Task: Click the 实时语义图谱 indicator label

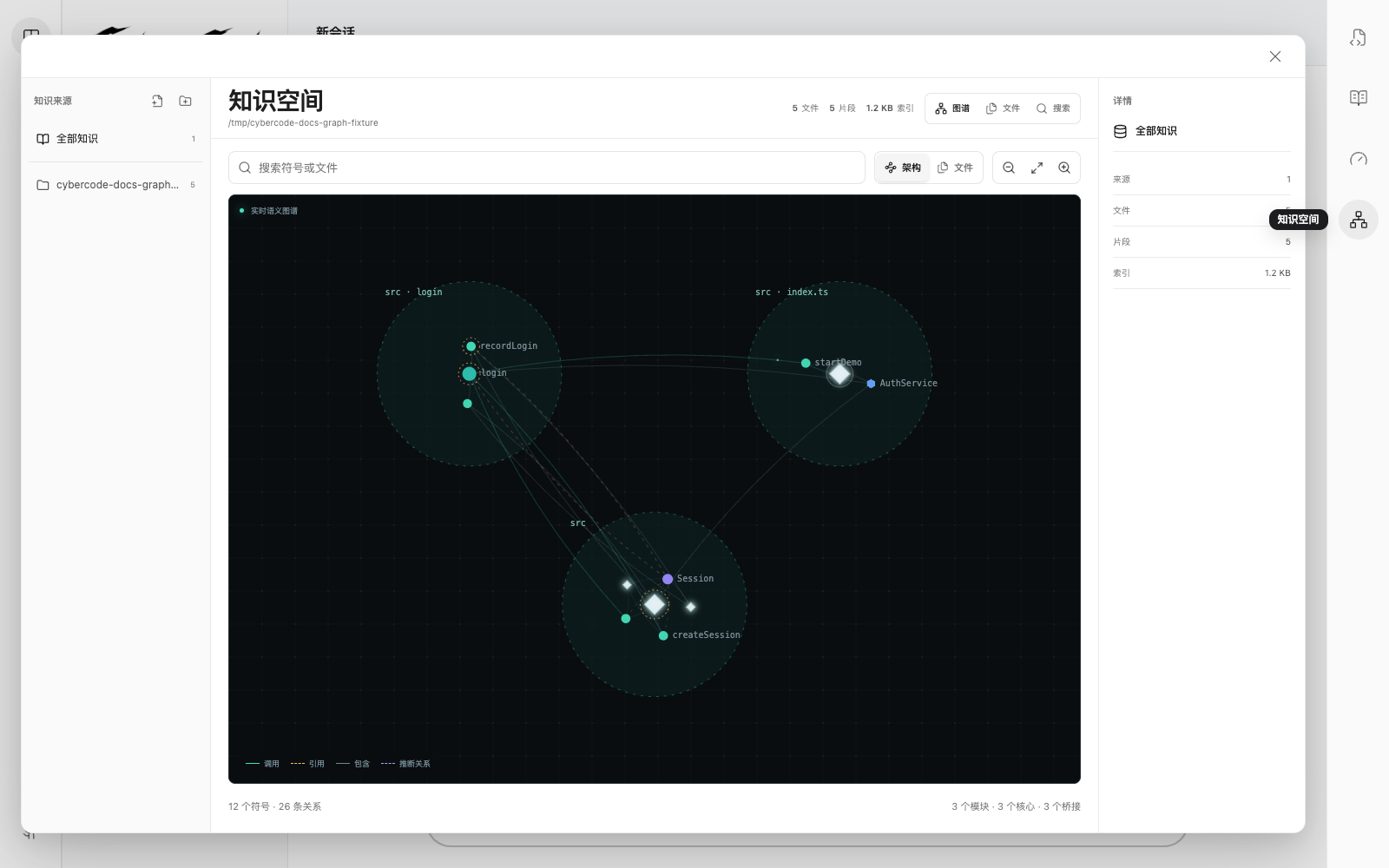Action: [x=273, y=211]
